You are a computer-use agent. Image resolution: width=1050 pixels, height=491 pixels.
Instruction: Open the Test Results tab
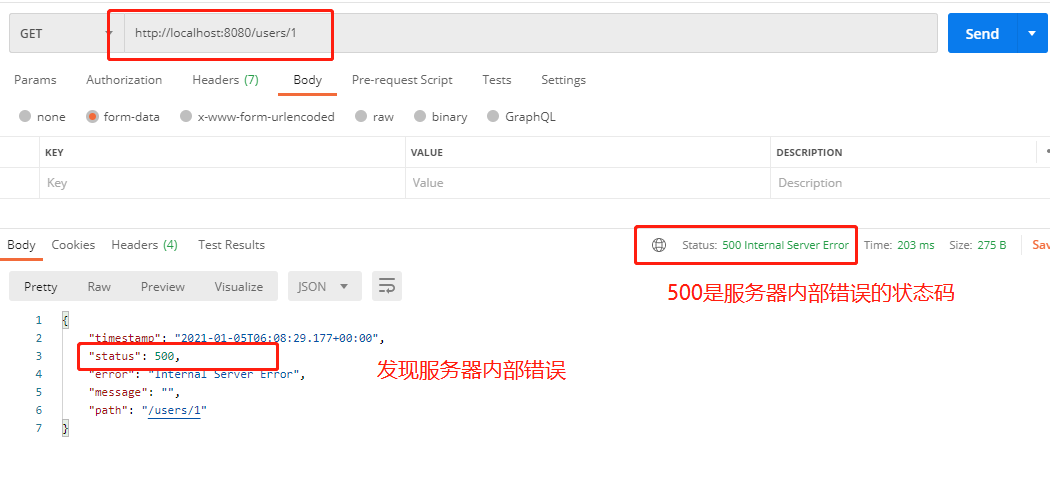coord(231,245)
